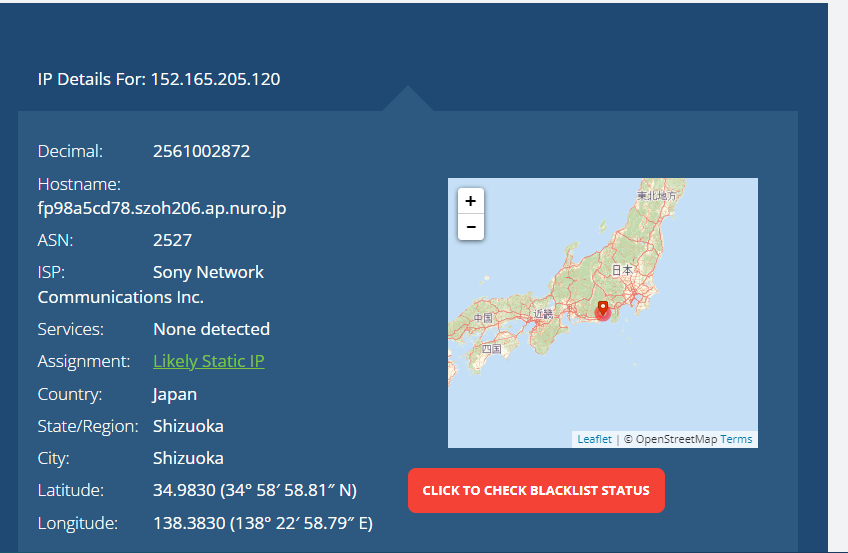Click the 東北地方 label on the map
Viewport: 848px width, 553px height.
click(x=657, y=195)
